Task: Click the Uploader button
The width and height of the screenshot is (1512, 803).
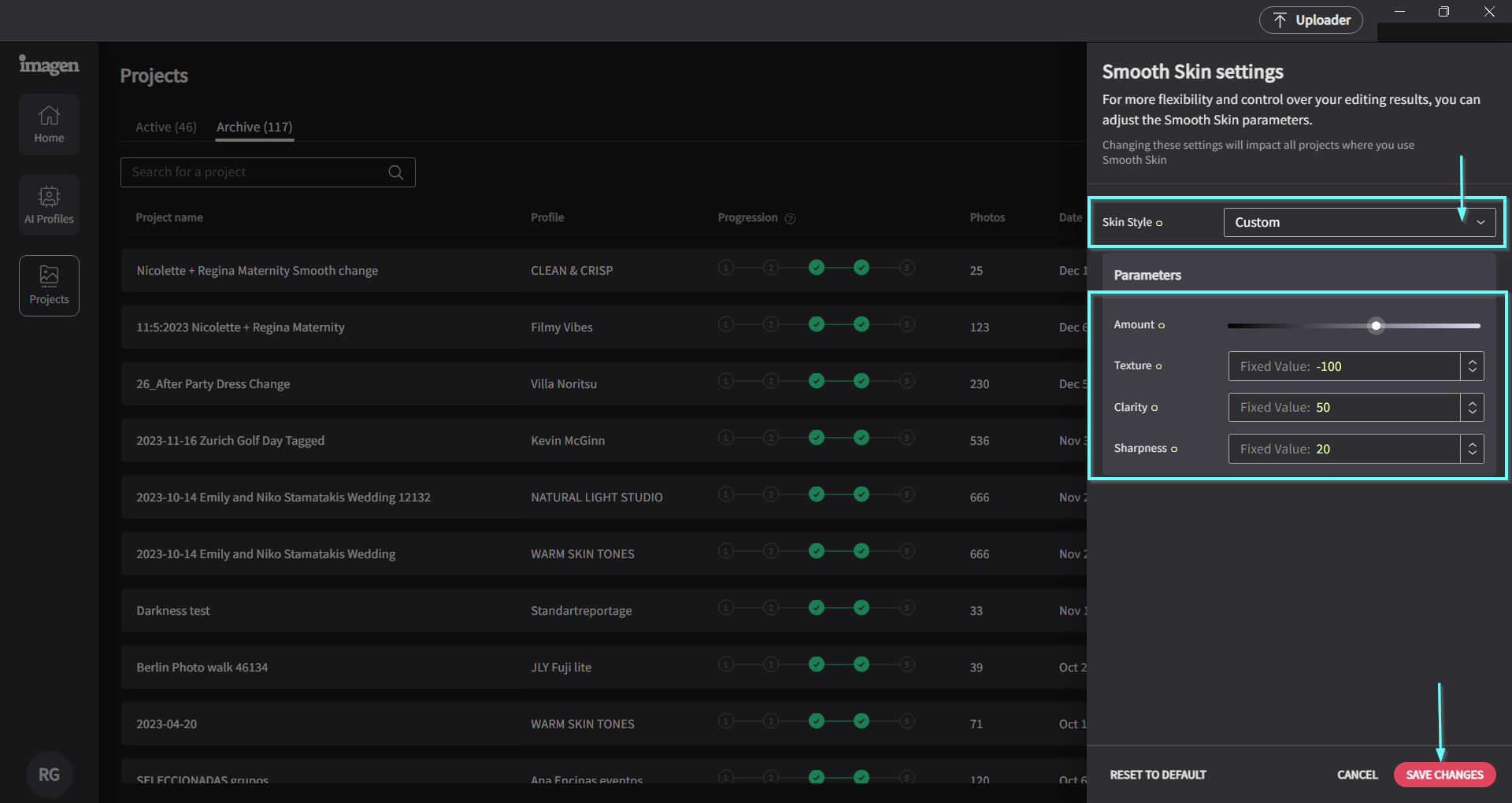Action: [x=1311, y=20]
